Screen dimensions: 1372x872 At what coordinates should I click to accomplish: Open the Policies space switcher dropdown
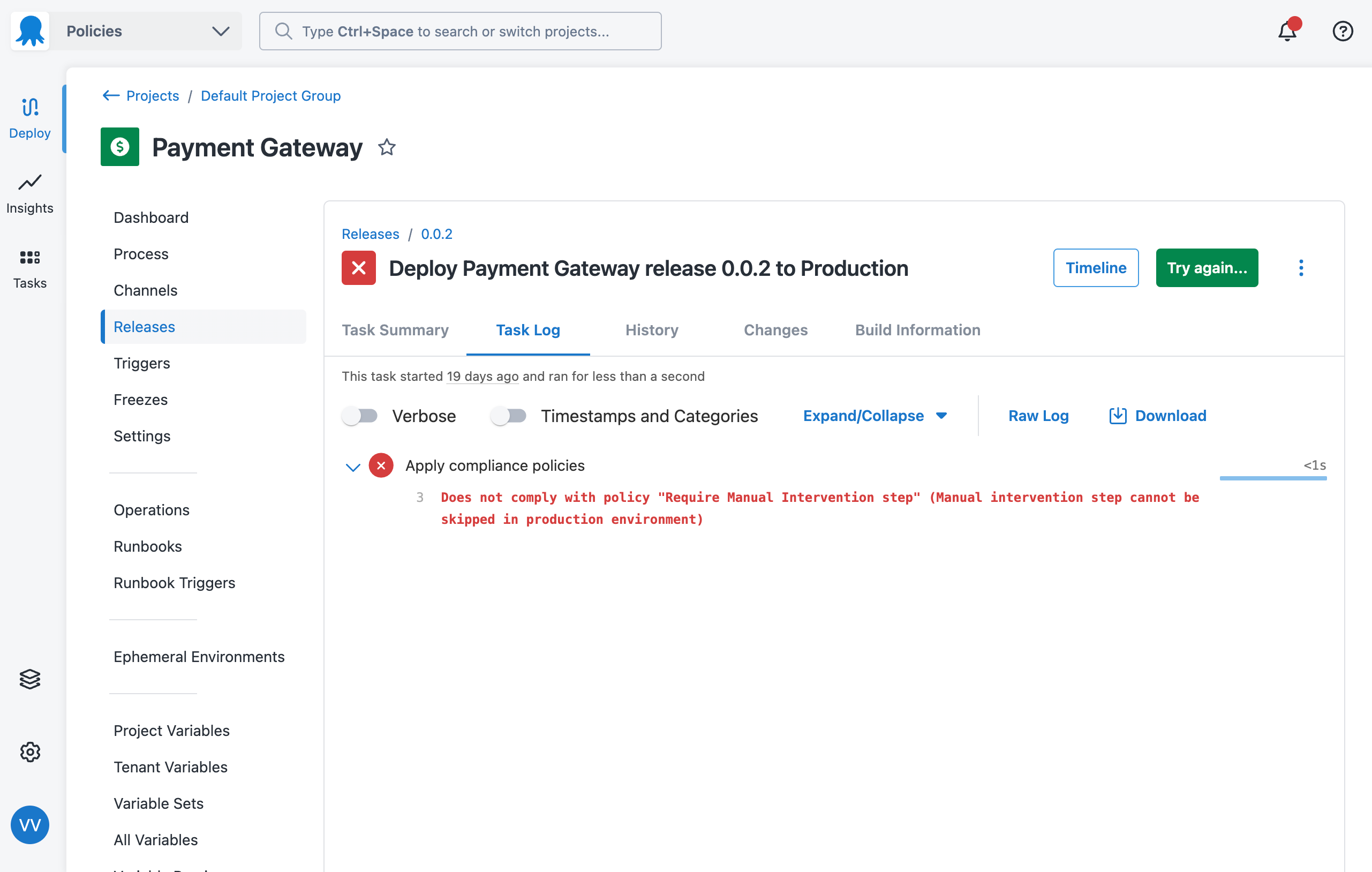(146, 31)
